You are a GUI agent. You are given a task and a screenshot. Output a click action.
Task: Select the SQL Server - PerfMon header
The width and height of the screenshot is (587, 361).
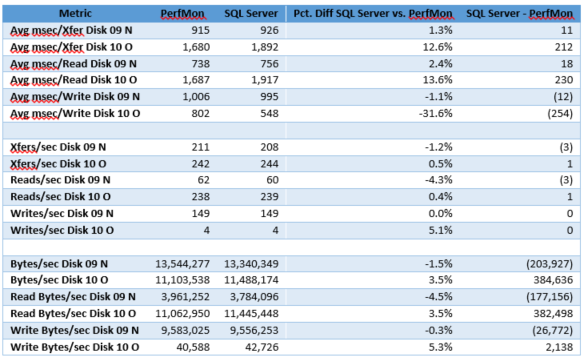(x=520, y=14)
